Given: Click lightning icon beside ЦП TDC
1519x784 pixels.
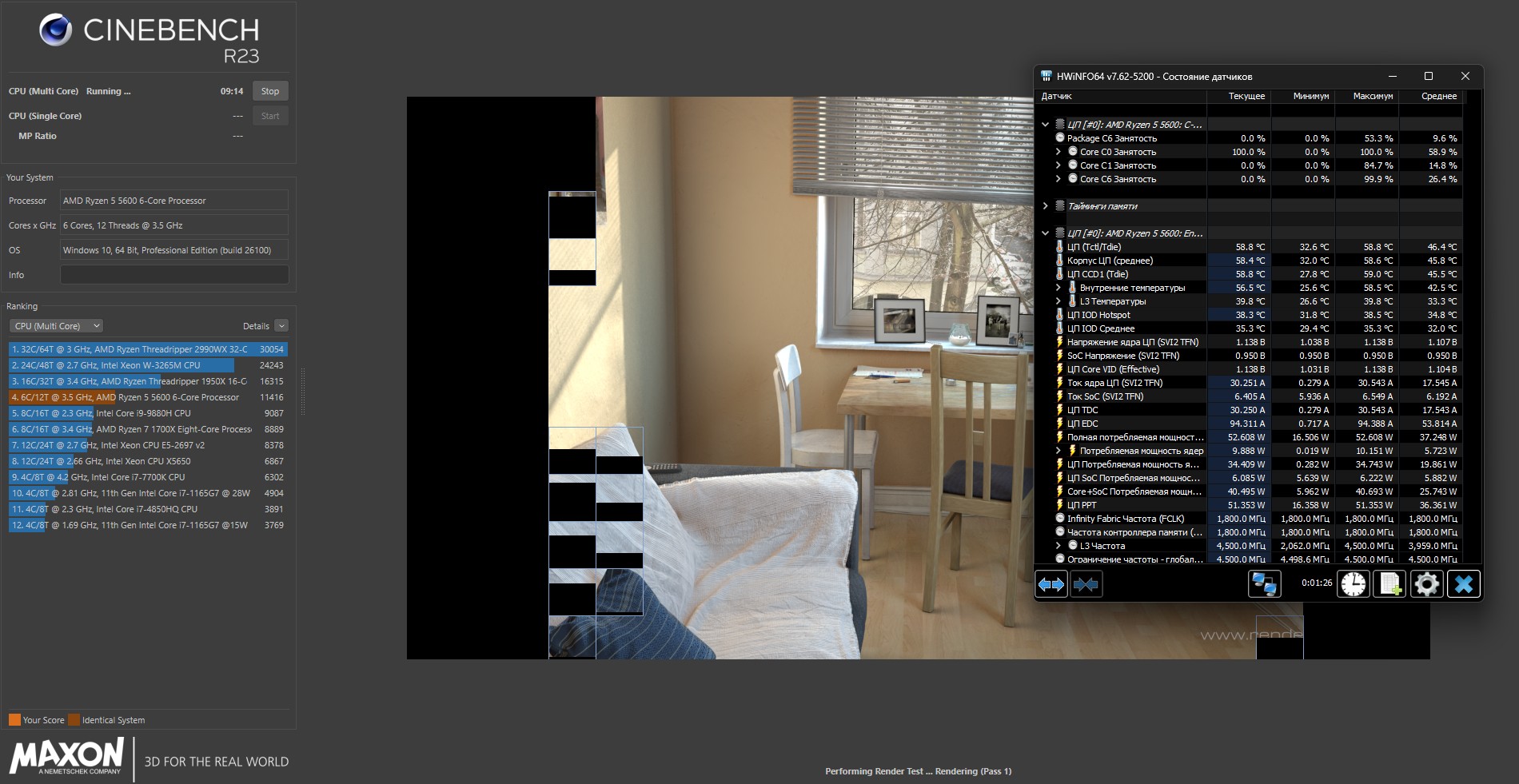Looking at the screenshot, I should 1060,410.
